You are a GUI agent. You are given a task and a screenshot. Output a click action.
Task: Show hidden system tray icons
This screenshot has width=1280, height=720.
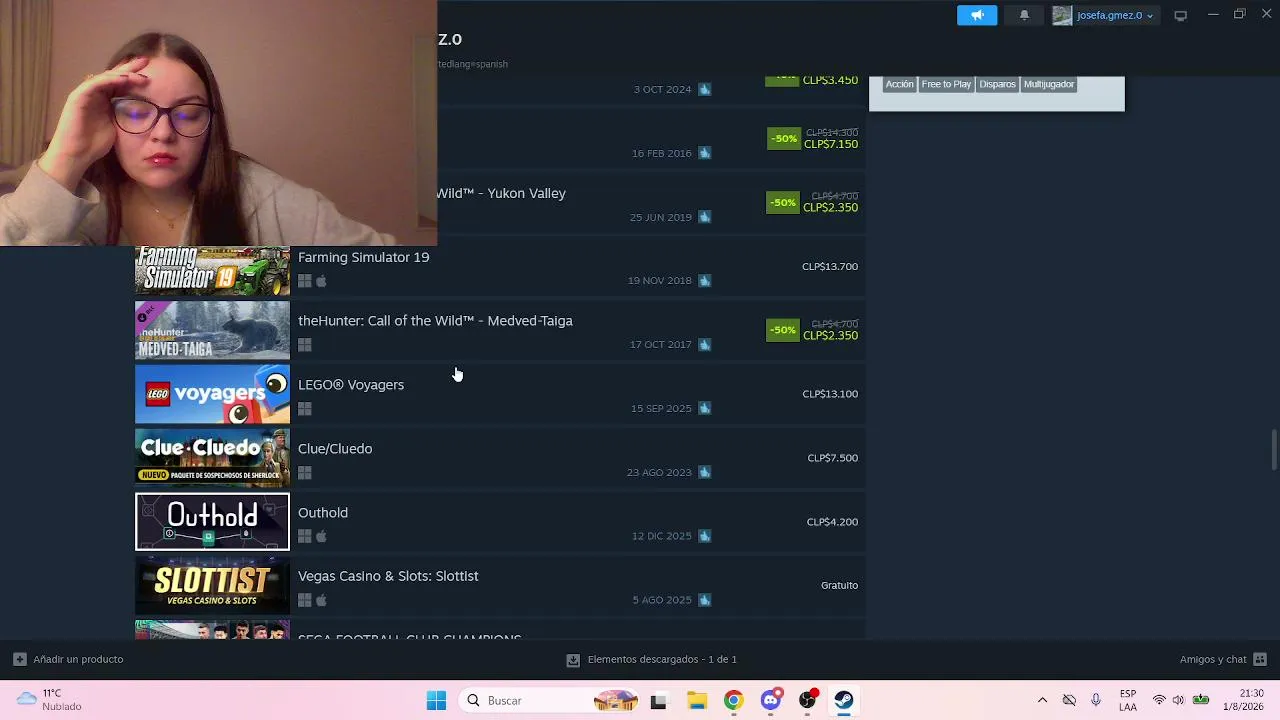coord(1042,701)
